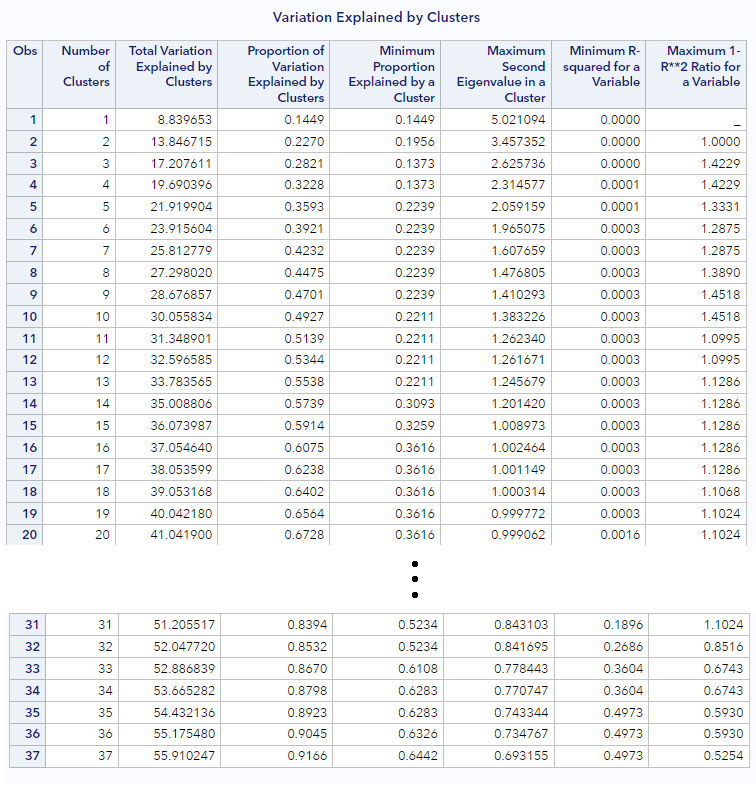The height and width of the screenshot is (793, 756).
Task: Select the Variation Explained by Clusters title
Action: (x=376, y=17)
